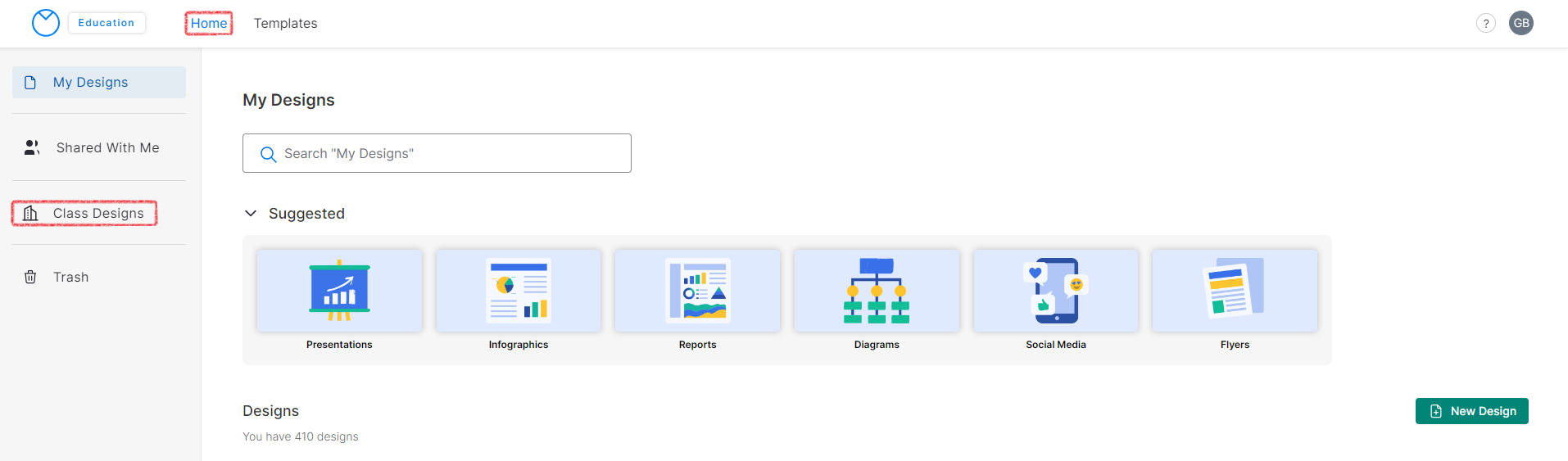This screenshot has width=1568, height=461.
Task: Collapse the Suggested section chevron
Action: [x=251, y=214]
